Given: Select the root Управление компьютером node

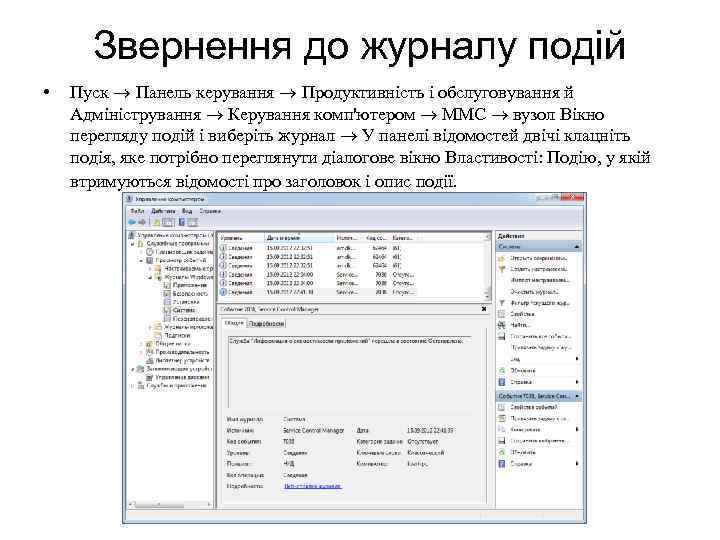Looking at the screenshot, I should [174, 235].
